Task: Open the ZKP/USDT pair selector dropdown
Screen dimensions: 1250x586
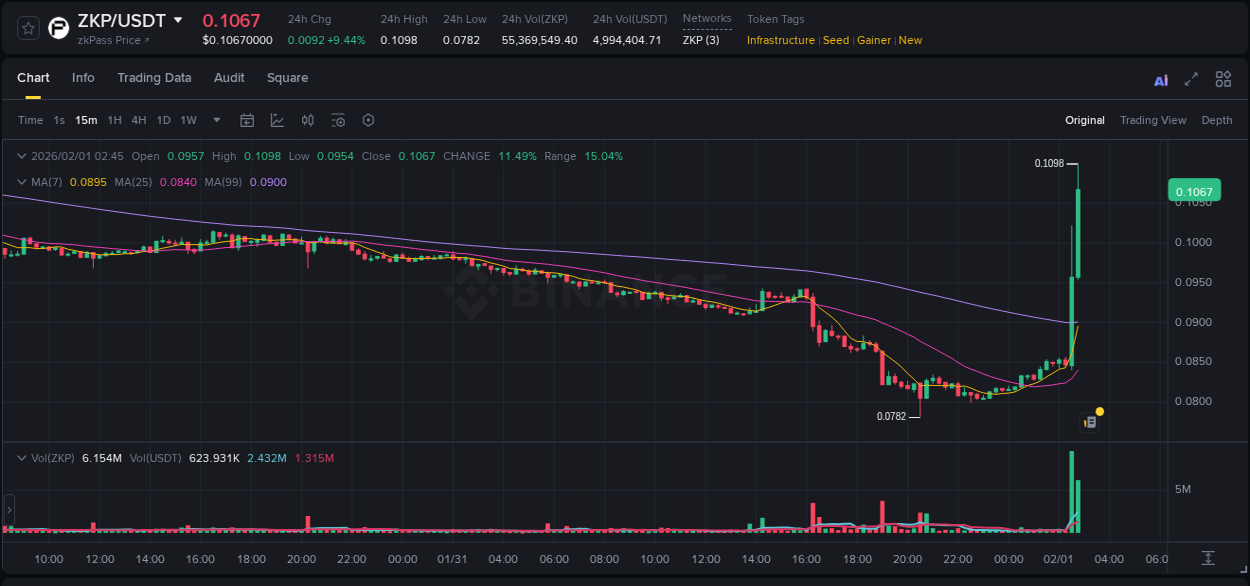Action: point(180,19)
